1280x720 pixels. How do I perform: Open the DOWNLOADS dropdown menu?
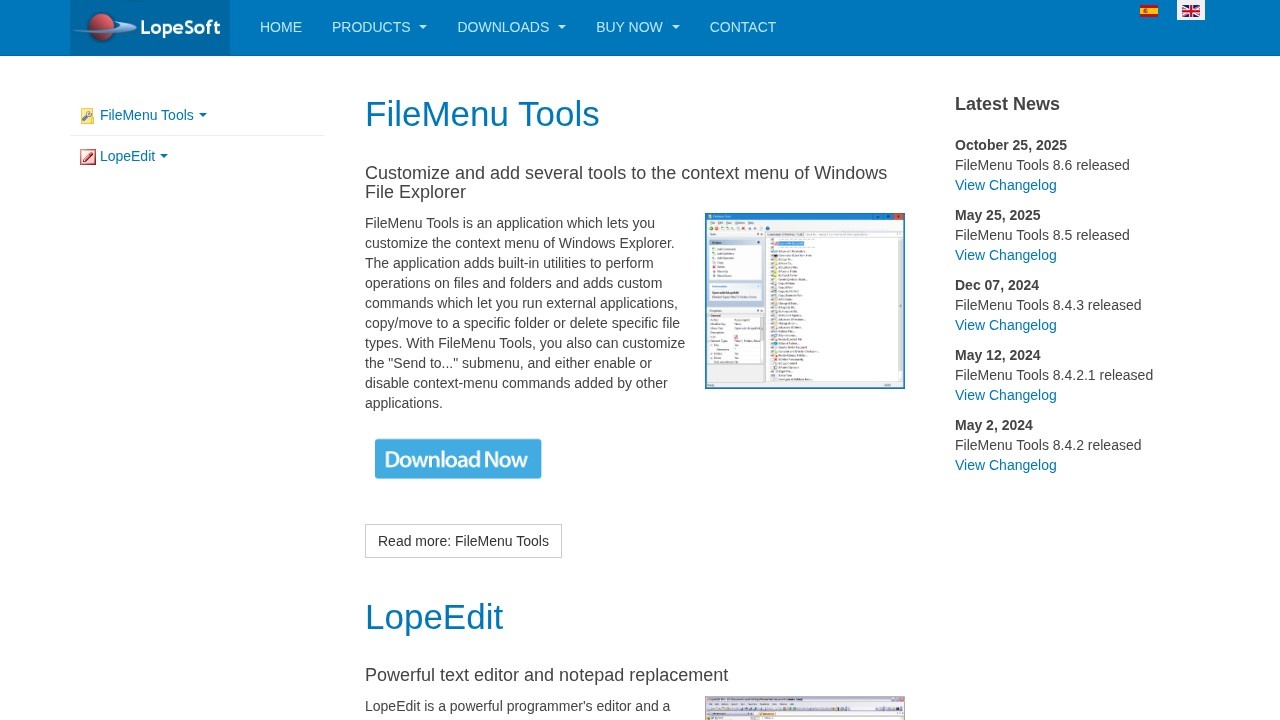(x=511, y=27)
